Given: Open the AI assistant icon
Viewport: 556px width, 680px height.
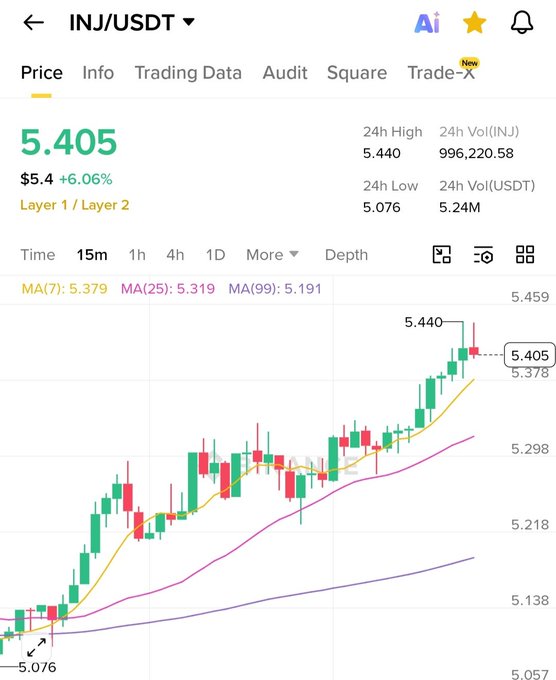Looking at the screenshot, I should 427,23.
